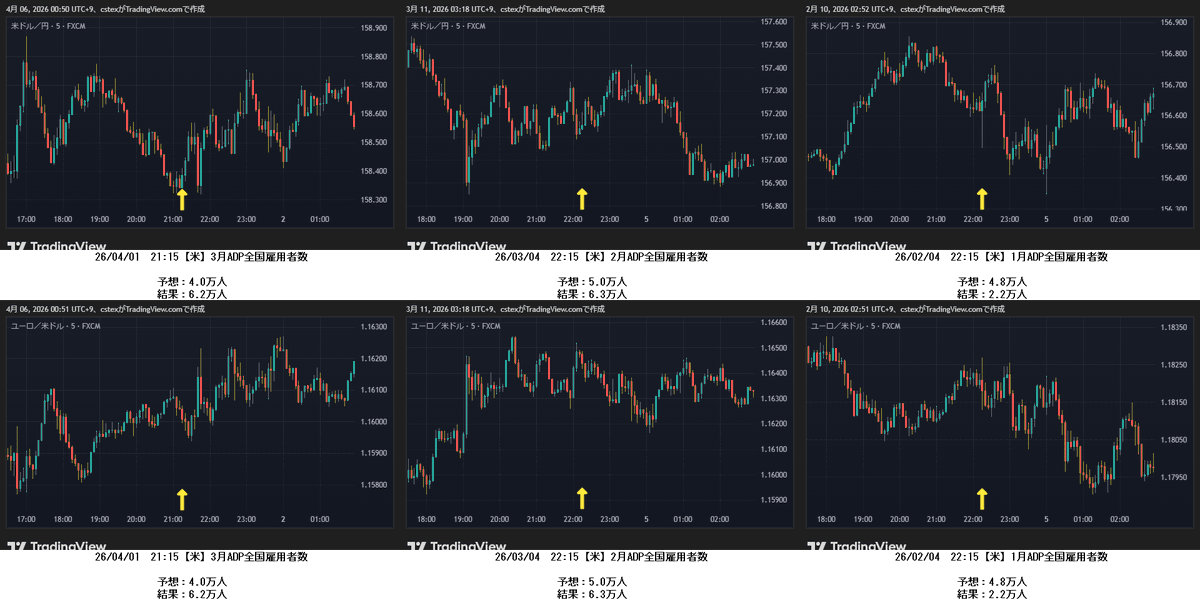Select 'ユーロ／米ドル・5・FXCM' title in 4月 06 chart
This screenshot has height=600, width=1200.
(55, 326)
